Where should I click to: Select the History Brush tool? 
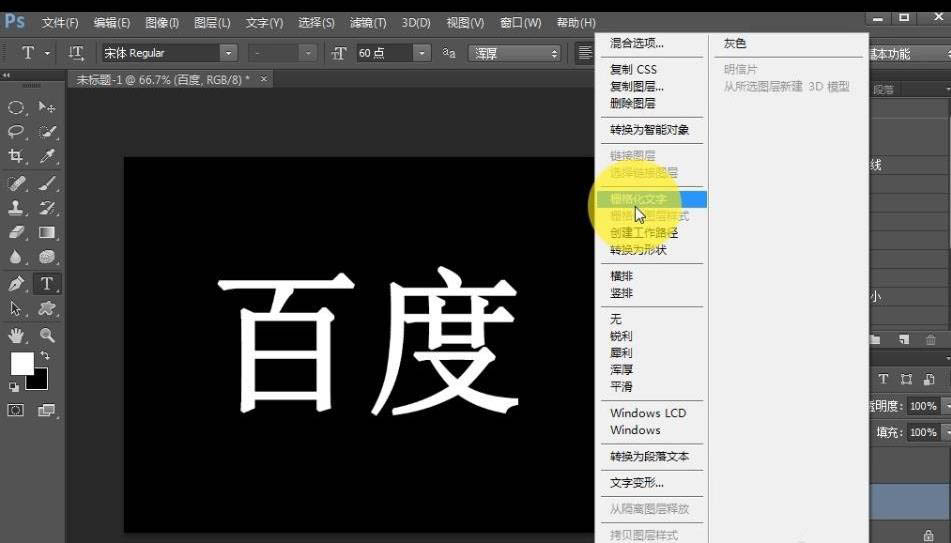47,207
